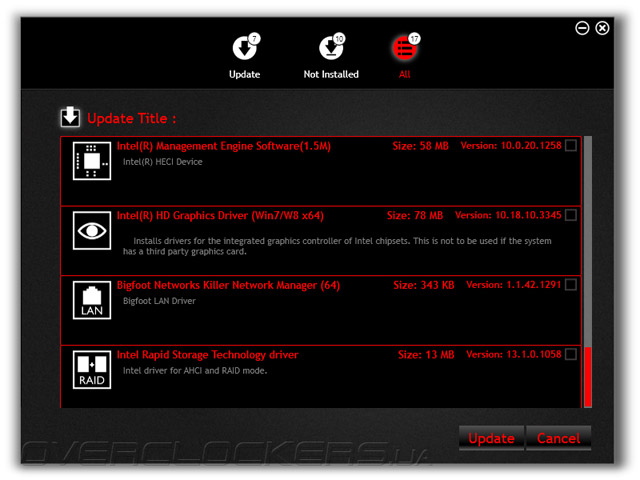Click the gray scrollbar track above thumb
Image resolution: width=640 pixels, height=480 pixels.
pyautogui.click(x=588, y=242)
